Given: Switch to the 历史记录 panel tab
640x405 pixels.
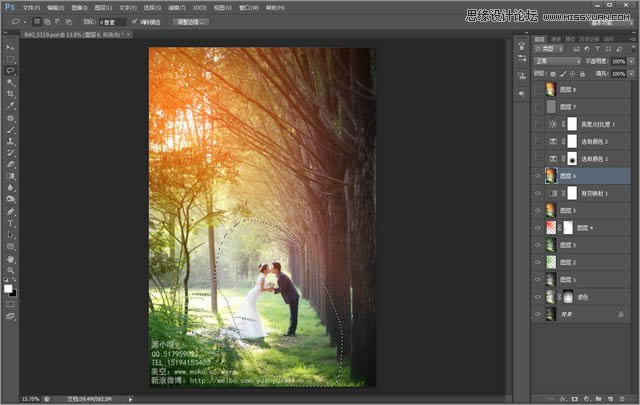Looking at the screenshot, I should pyautogui.click(x=589, y=39).
